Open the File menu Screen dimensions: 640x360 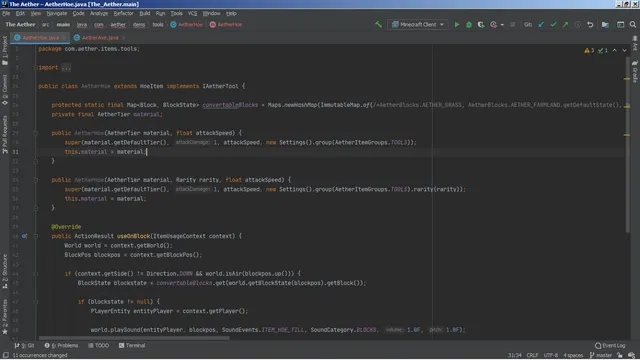tap(6, 13)
